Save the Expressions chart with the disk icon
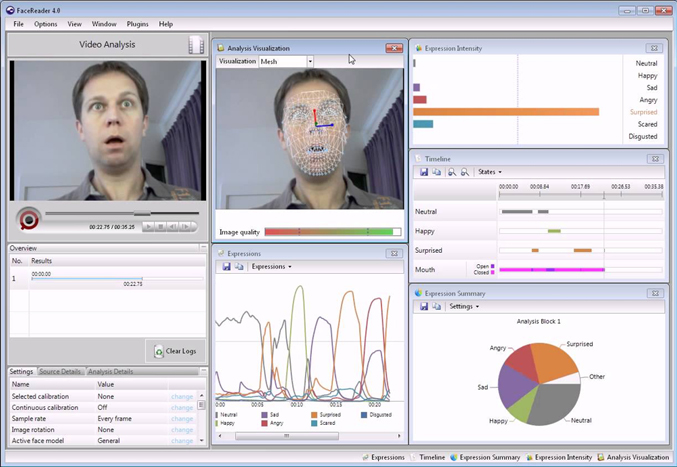The width and height of the screenshot is (677, 467). [227, 267]
